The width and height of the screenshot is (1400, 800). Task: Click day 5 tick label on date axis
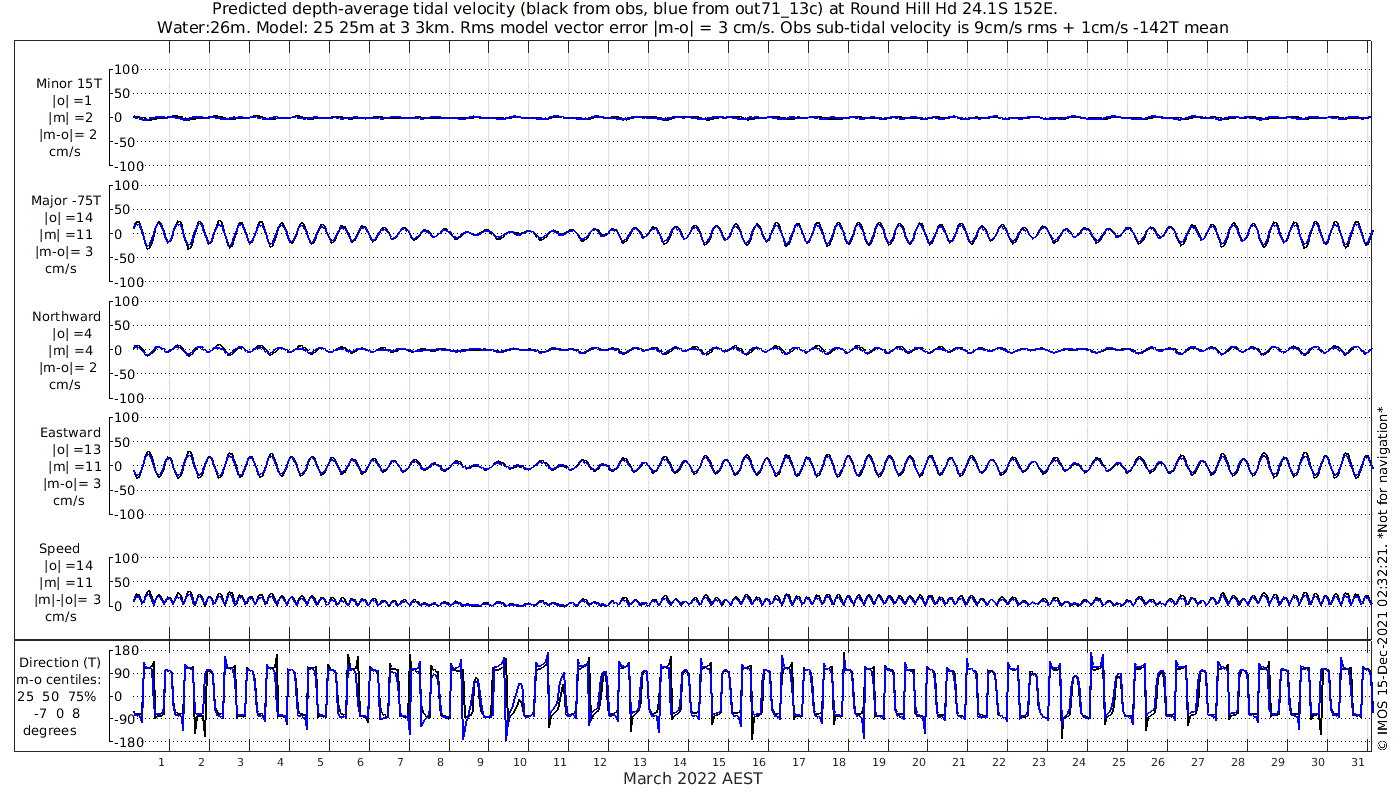(x=321, y=762)
